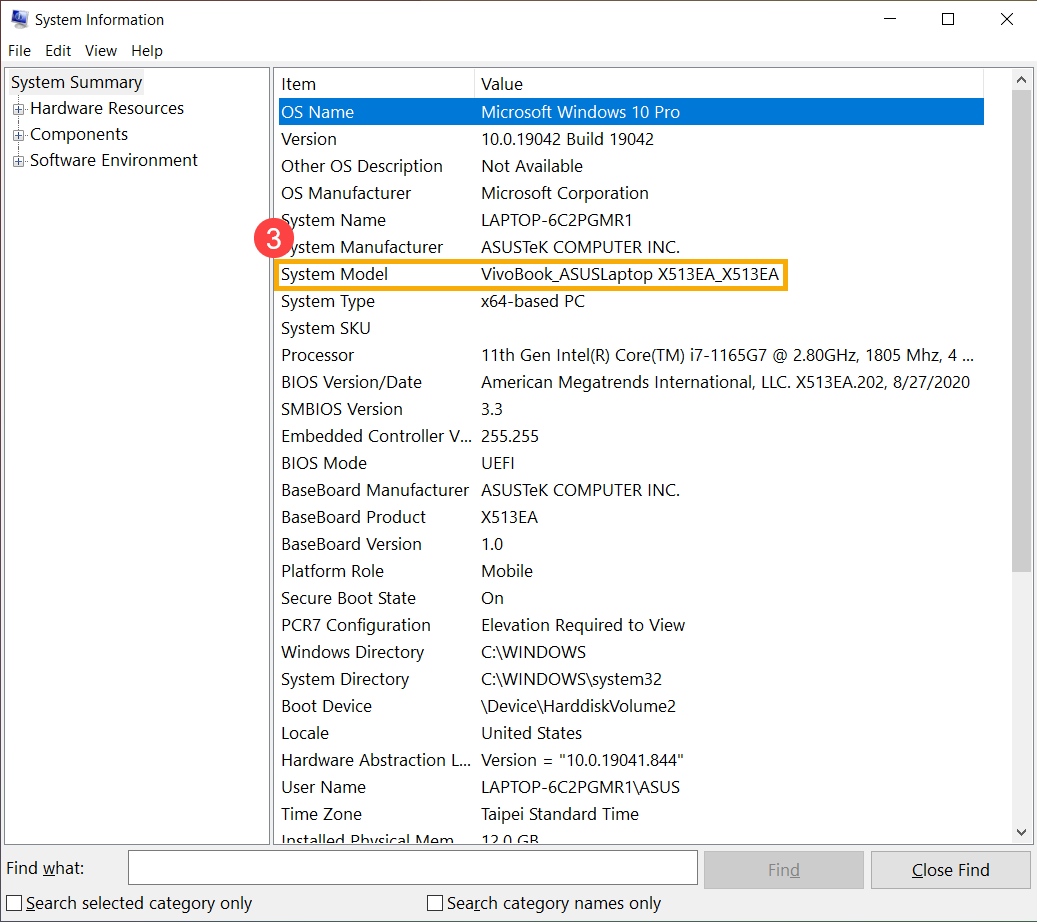Viewport: 1037px width, 922px height.
Task: Click the Find what text field
Action: click(412, 869)
